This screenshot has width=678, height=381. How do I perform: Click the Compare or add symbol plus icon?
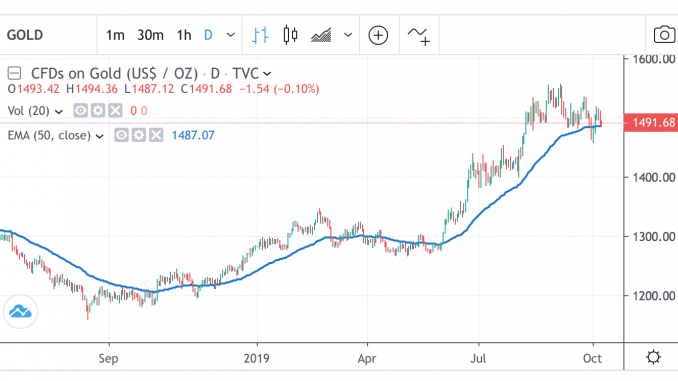pos(378,35)
